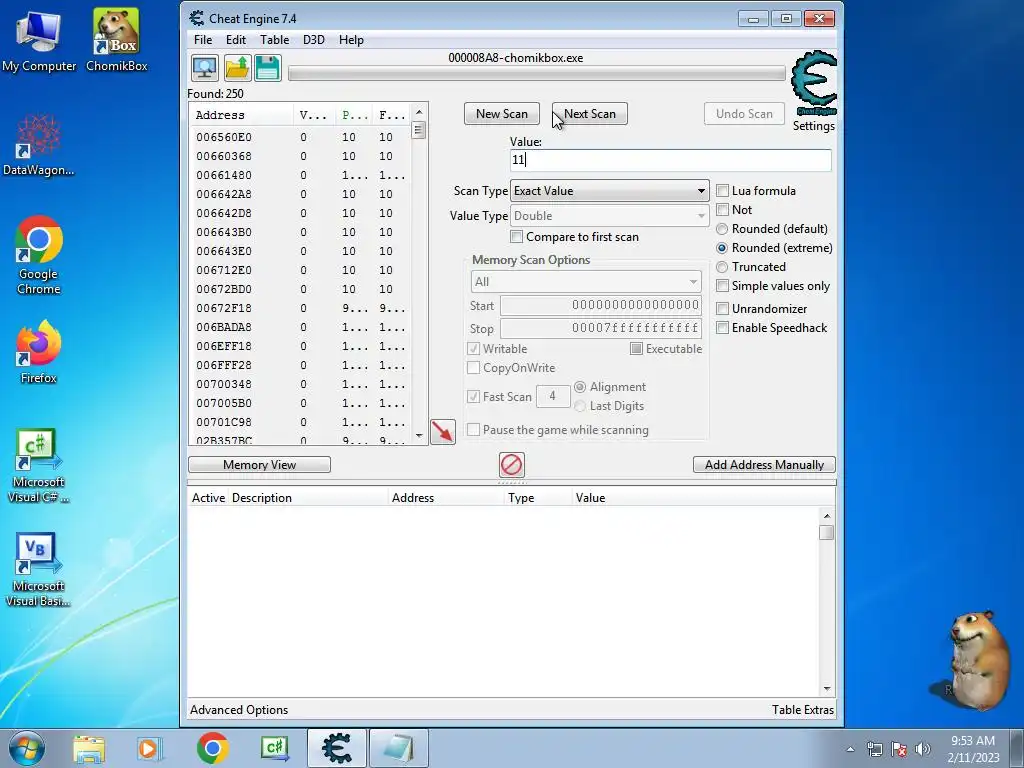This screenshot has width=1024, height=768.
Task: Open Table Extras
Action: pyautogui.click(x=803, y=710)
